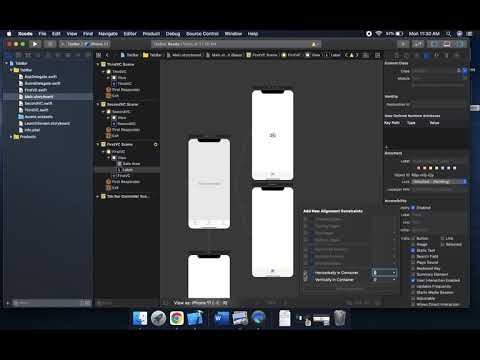
Task: Open the Class dropdown in inspector
Action: point(465,71)
